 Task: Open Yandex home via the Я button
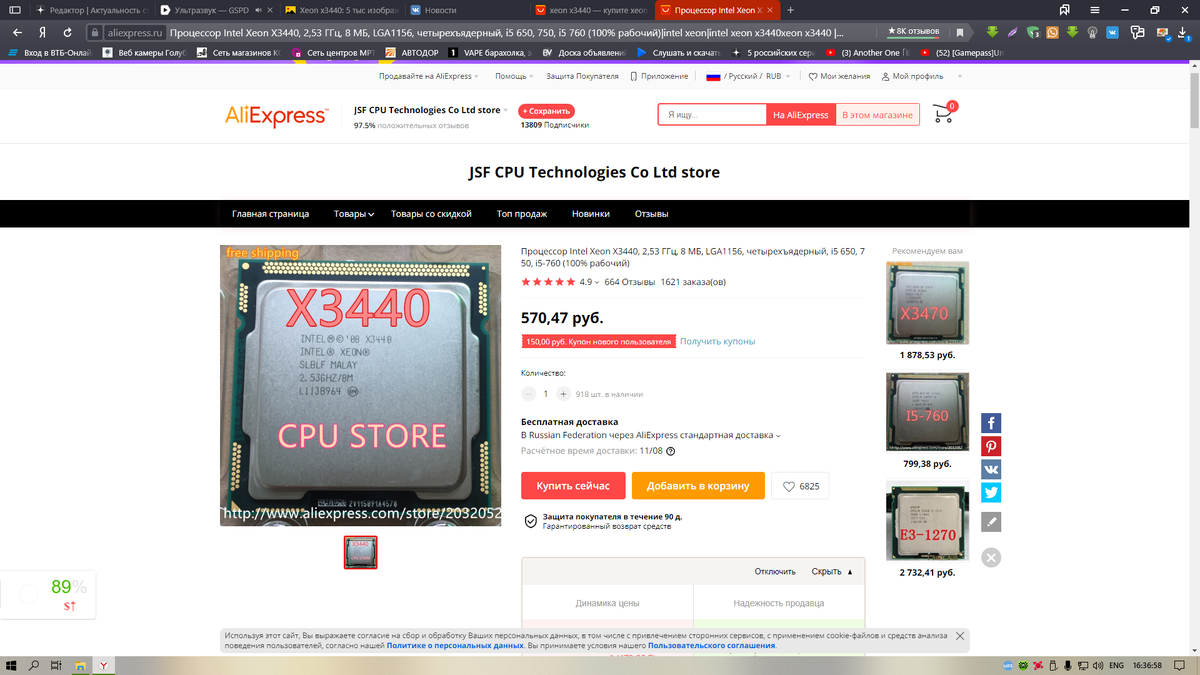coord(43,32)
